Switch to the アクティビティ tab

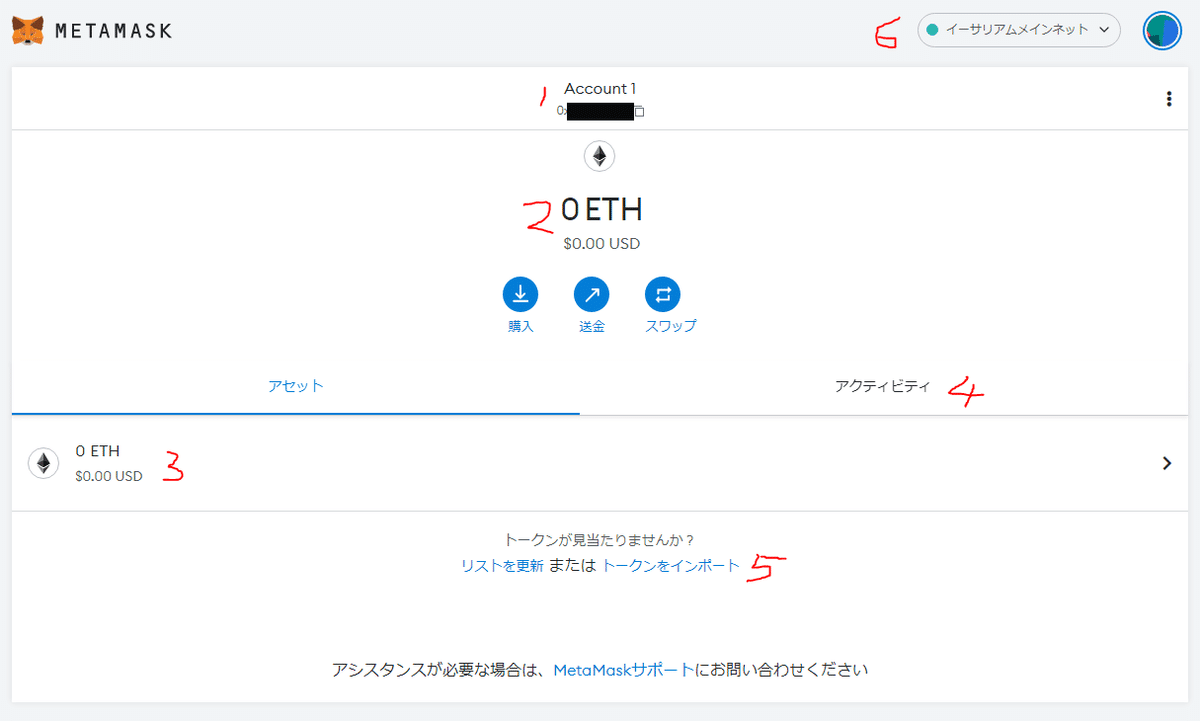click(x=883, y=386)
